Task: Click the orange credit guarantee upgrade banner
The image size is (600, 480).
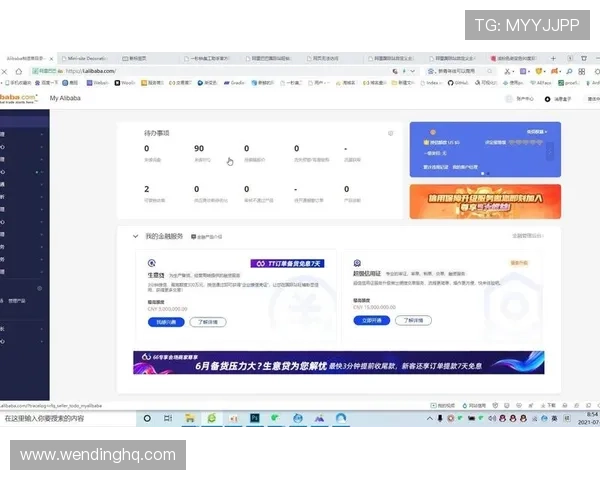Action: tap(485, 202)
